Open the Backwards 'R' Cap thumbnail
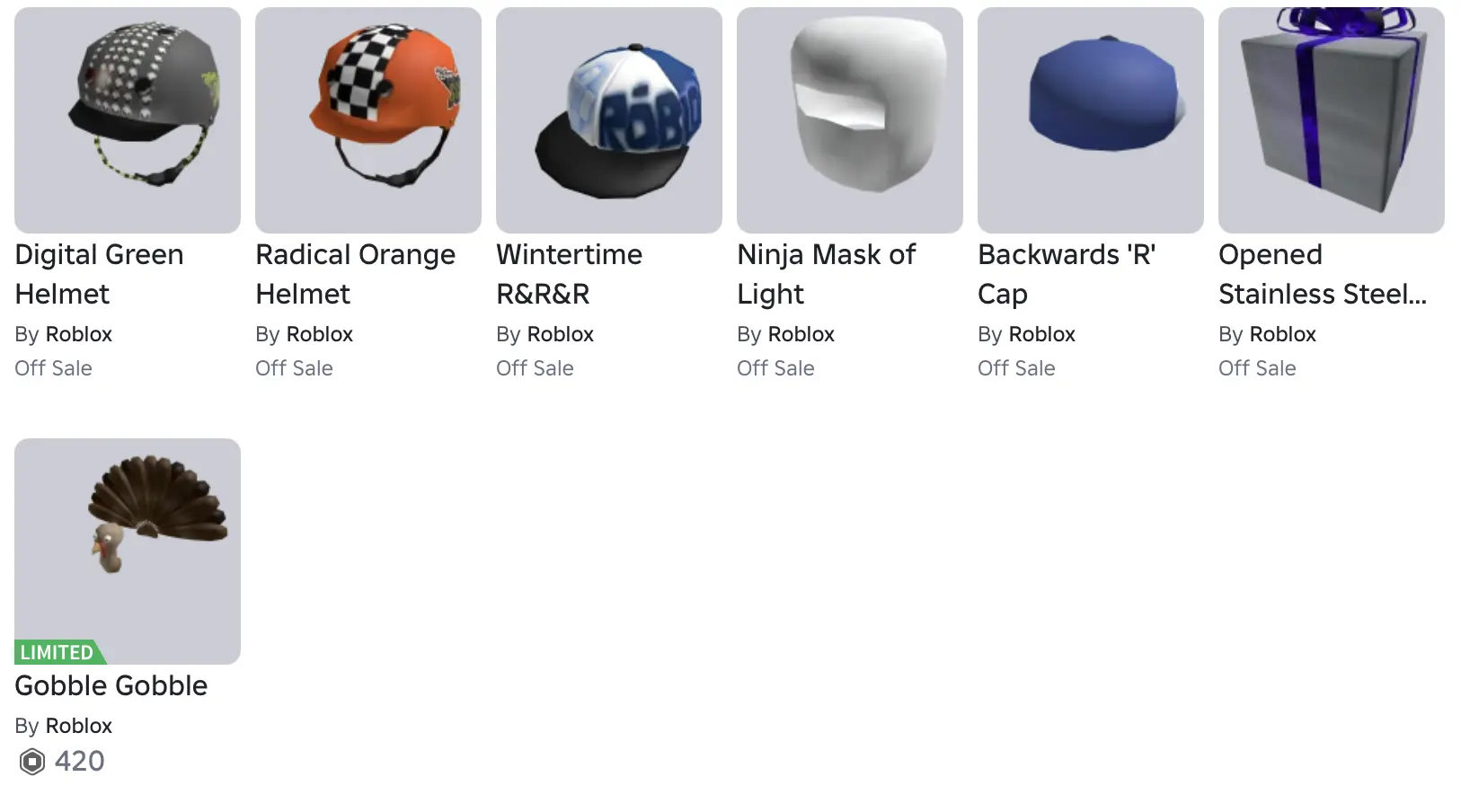Image resolution: width=1461 pixels, height=812 pixels. (1091, 120)
